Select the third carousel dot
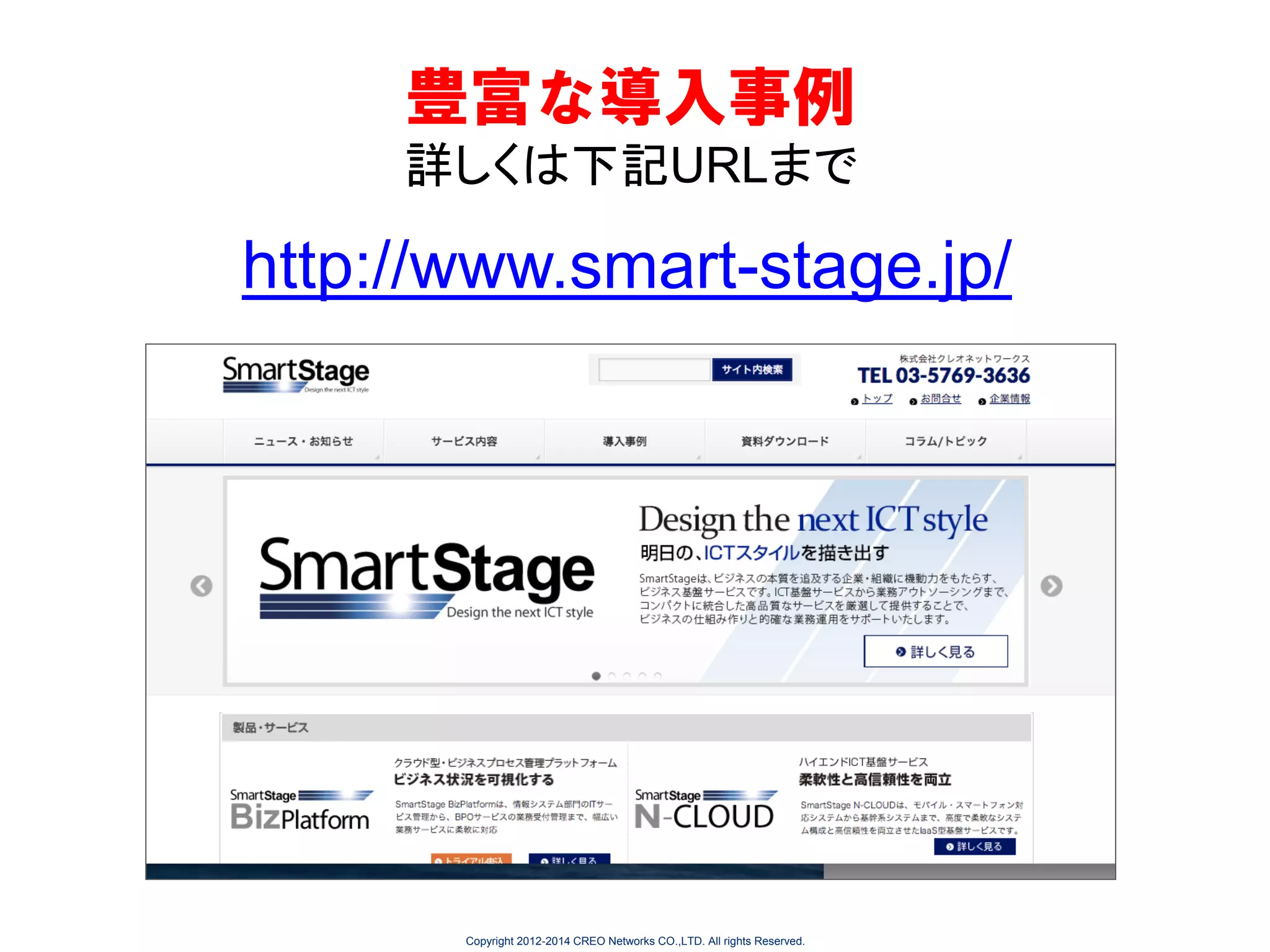 coord(627,676)
